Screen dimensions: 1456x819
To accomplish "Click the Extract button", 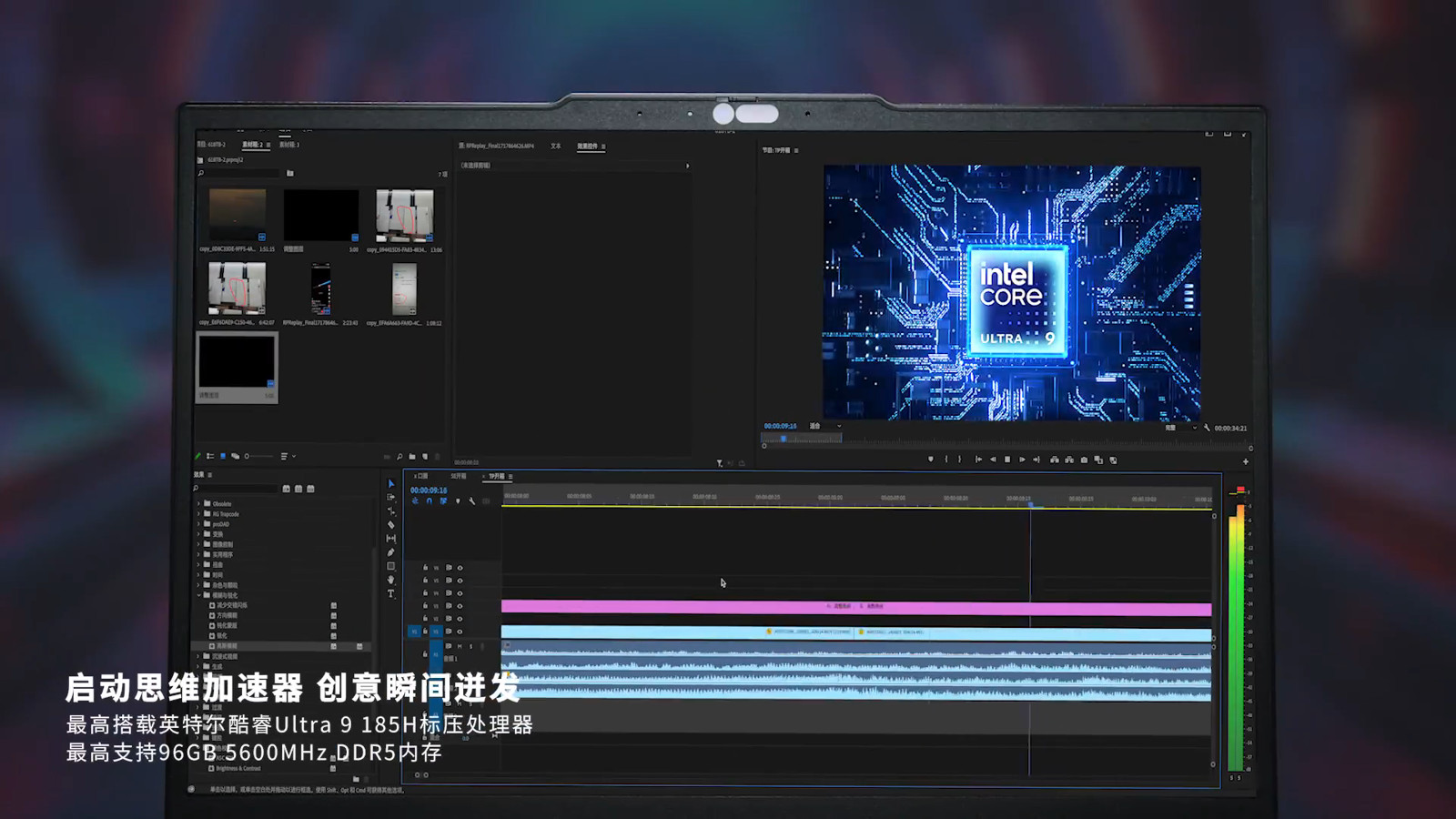I will coord(1069,460).
